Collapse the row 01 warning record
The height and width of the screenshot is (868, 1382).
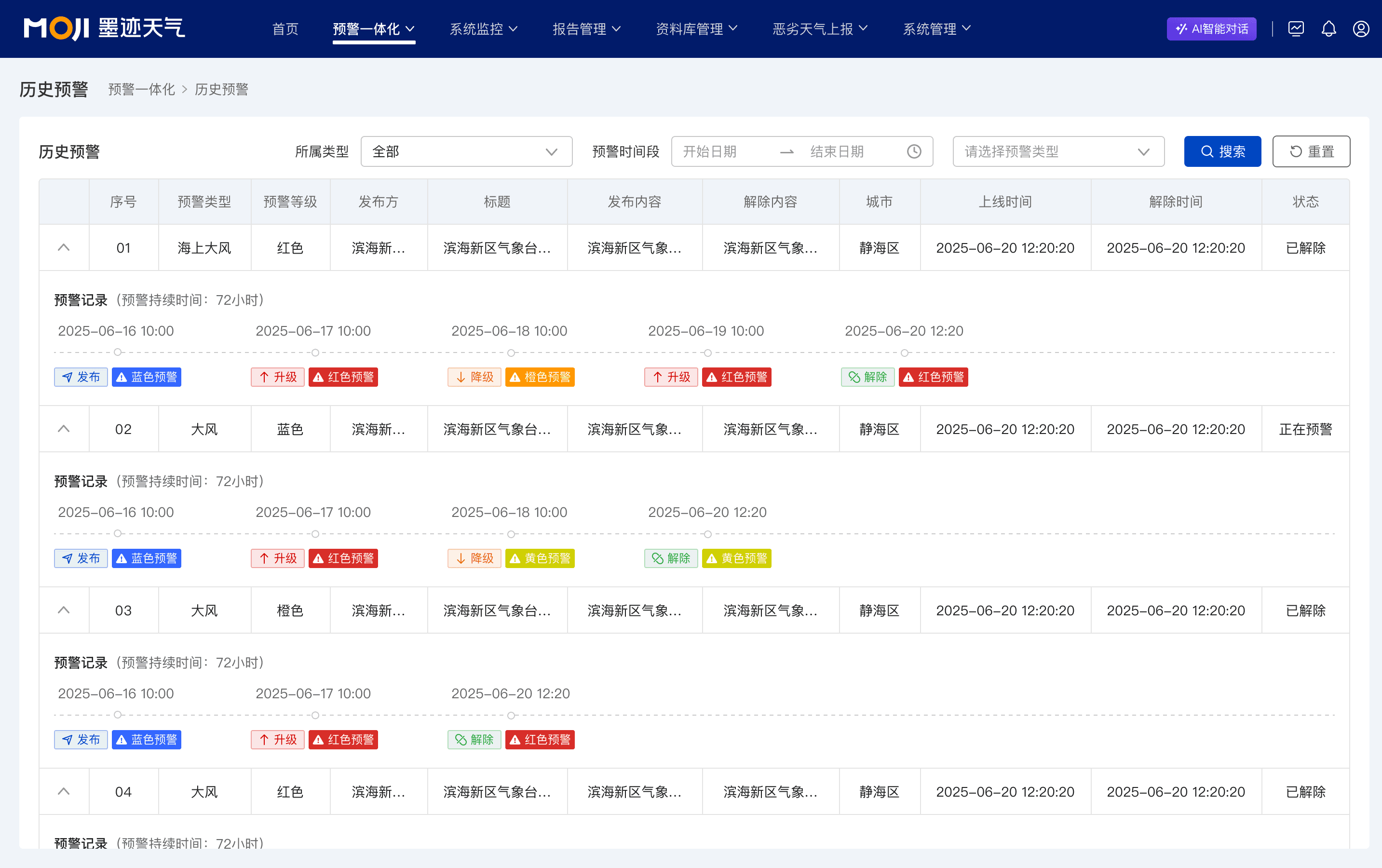click(64, 247)
